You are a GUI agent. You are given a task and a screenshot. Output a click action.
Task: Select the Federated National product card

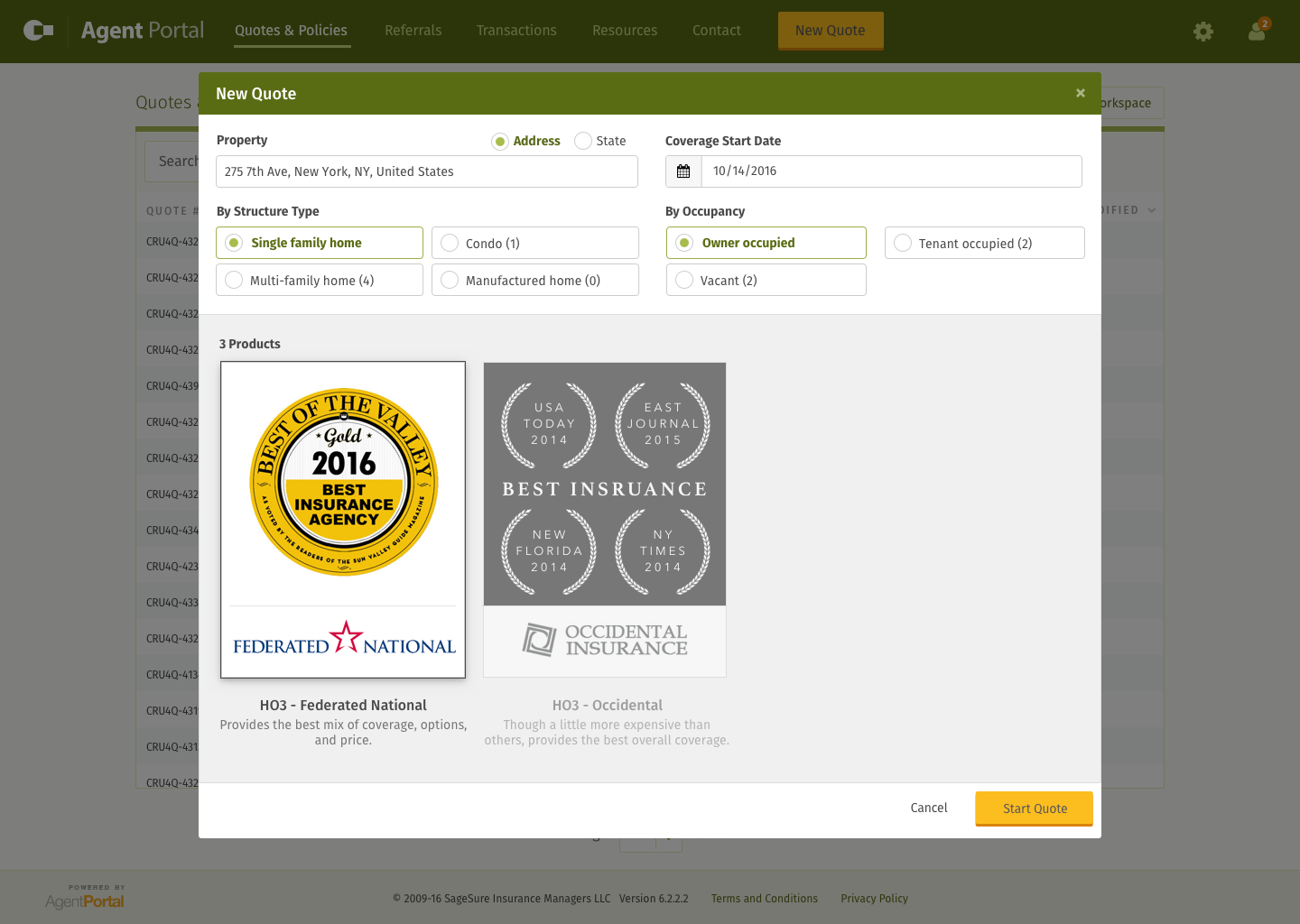click(x=343, y=520)
